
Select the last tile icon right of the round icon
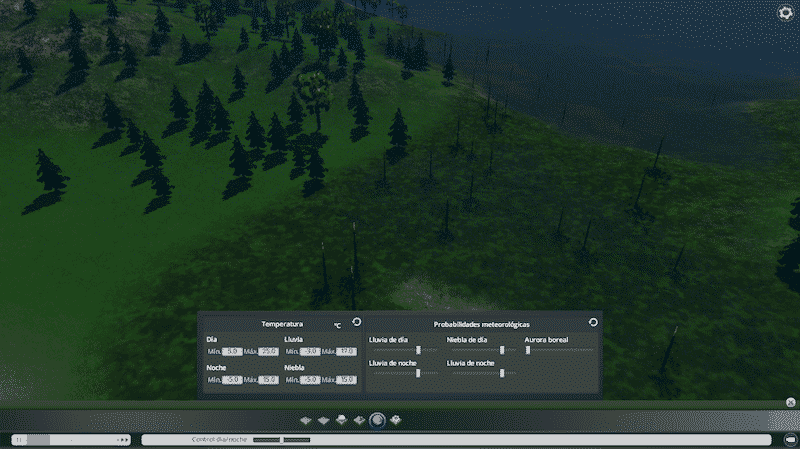pyautogui.click(x=396, y=420)
